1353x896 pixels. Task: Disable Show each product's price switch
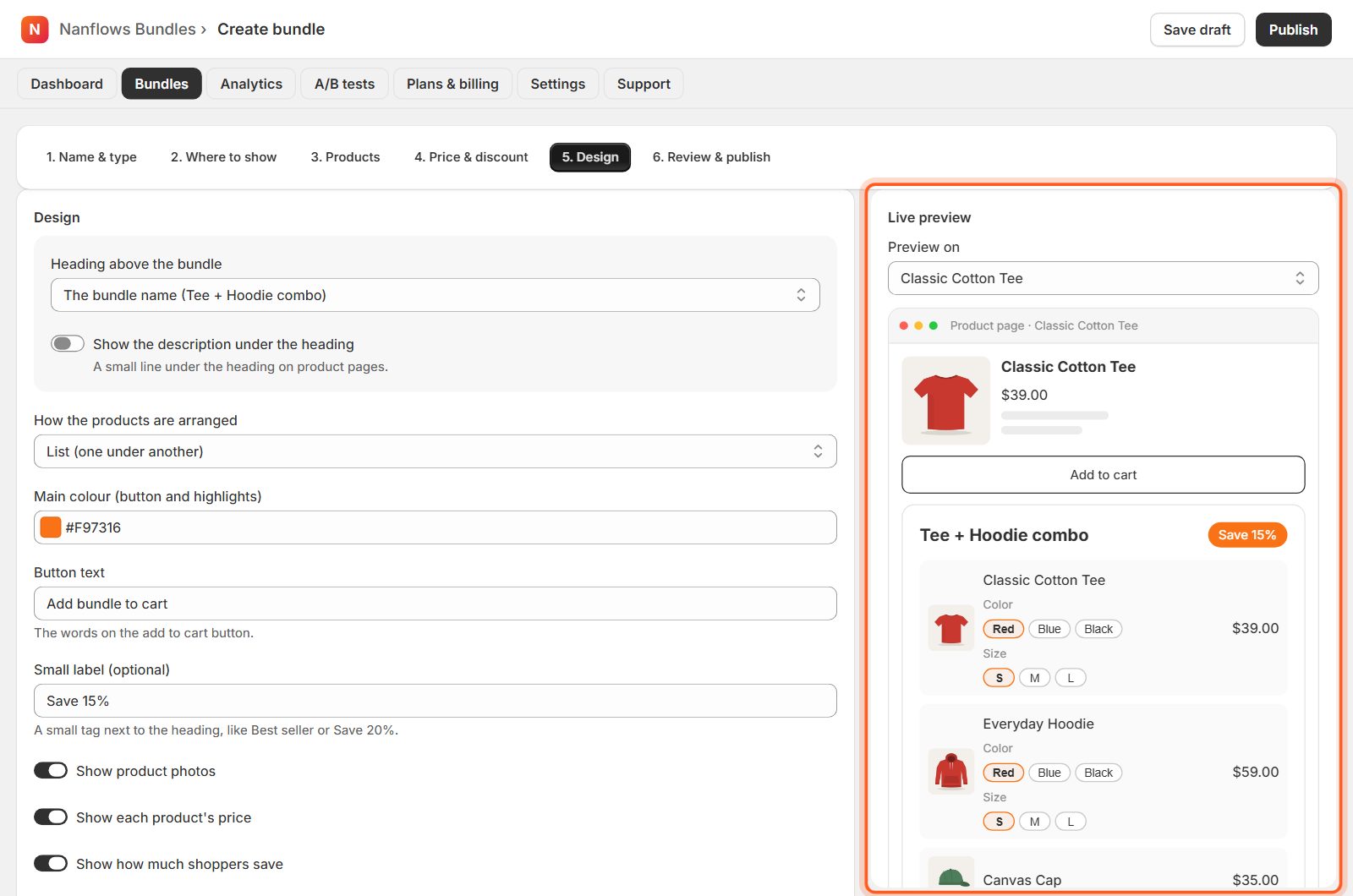(x=51, y=817)
